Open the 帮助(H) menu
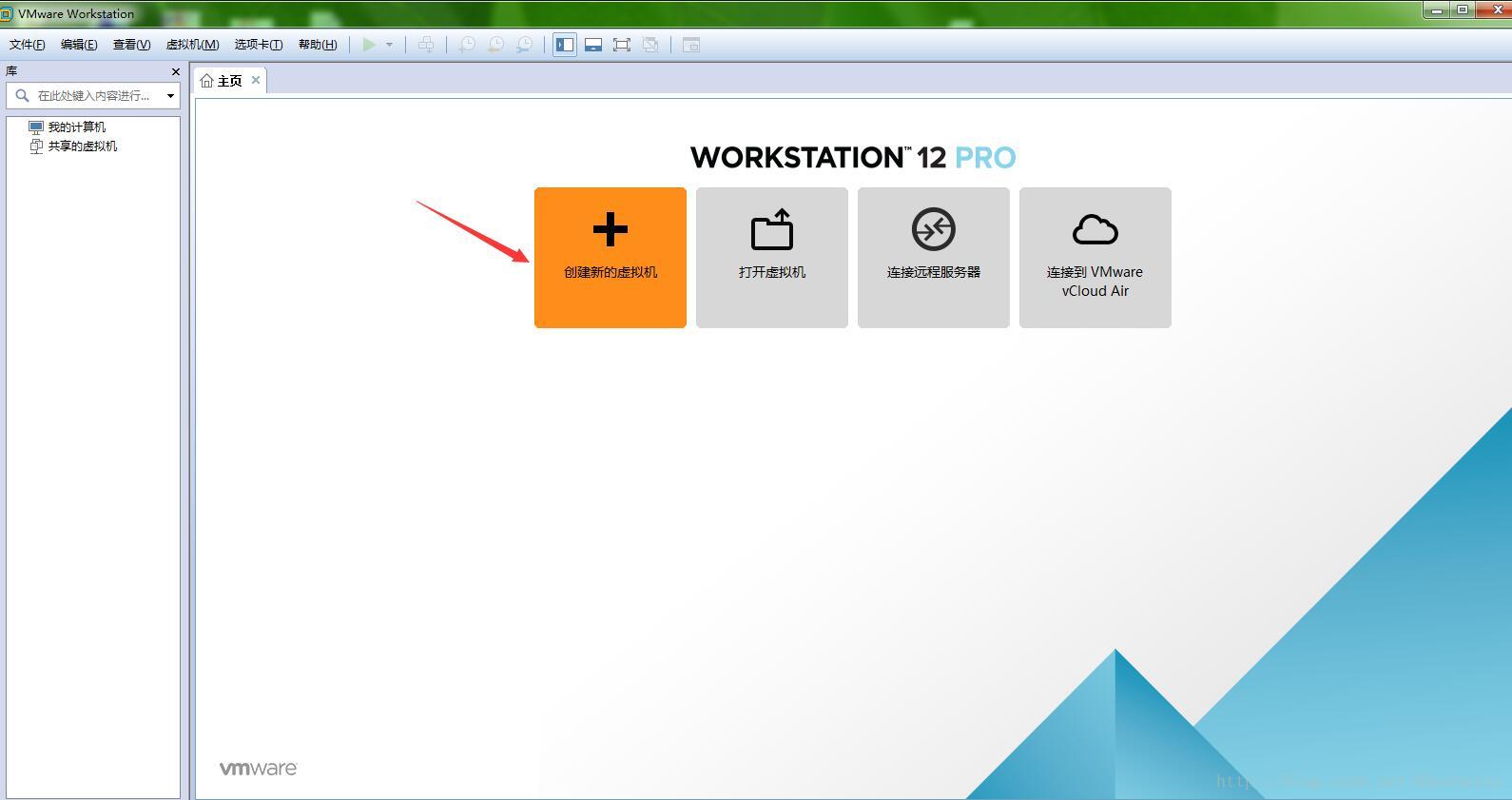Viewport: 1512px width, 800px height. tap(318, 45)
